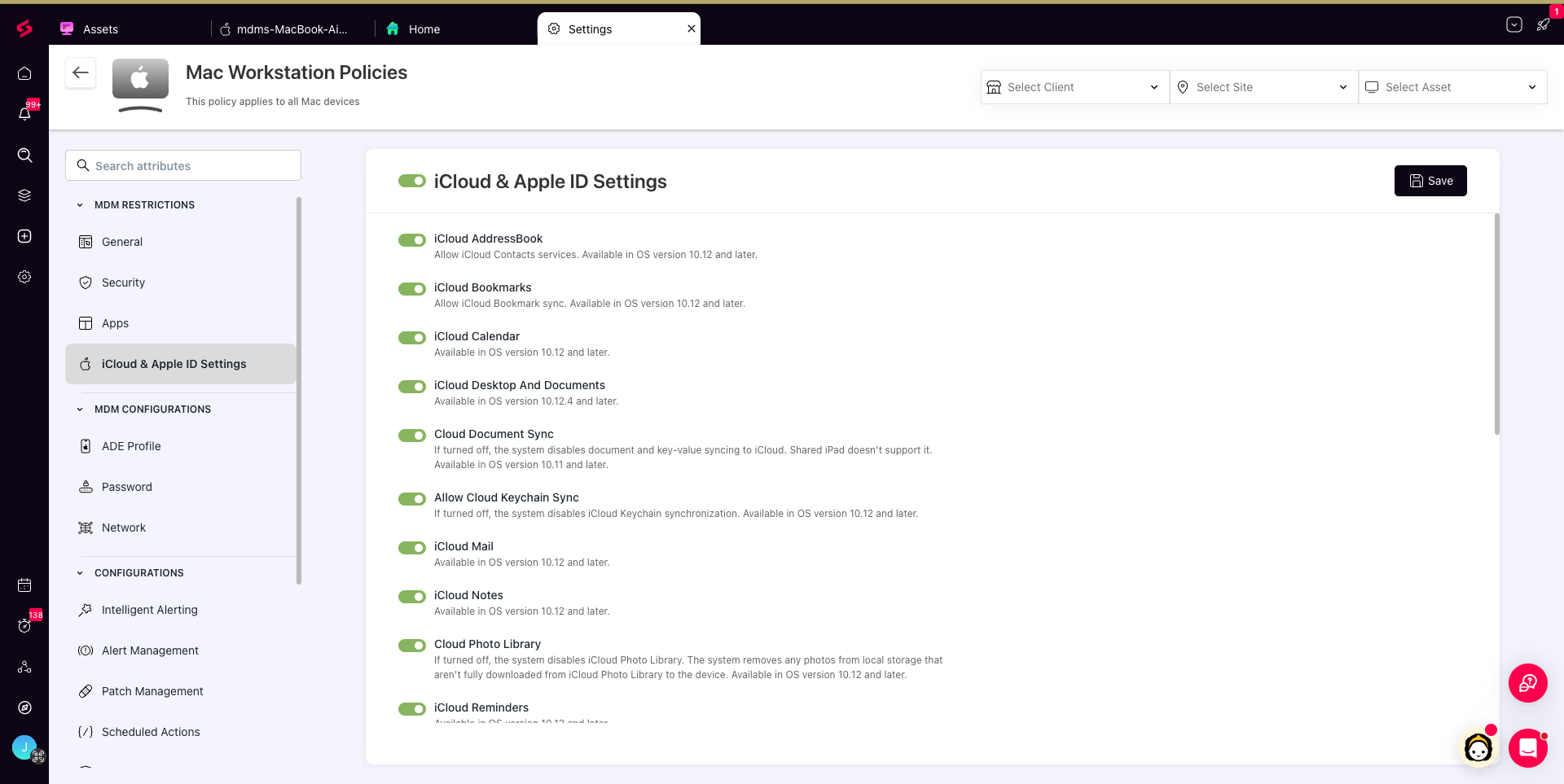1564x784 pixels.
Task: Select the Settings tab
Action: (619, 28)
